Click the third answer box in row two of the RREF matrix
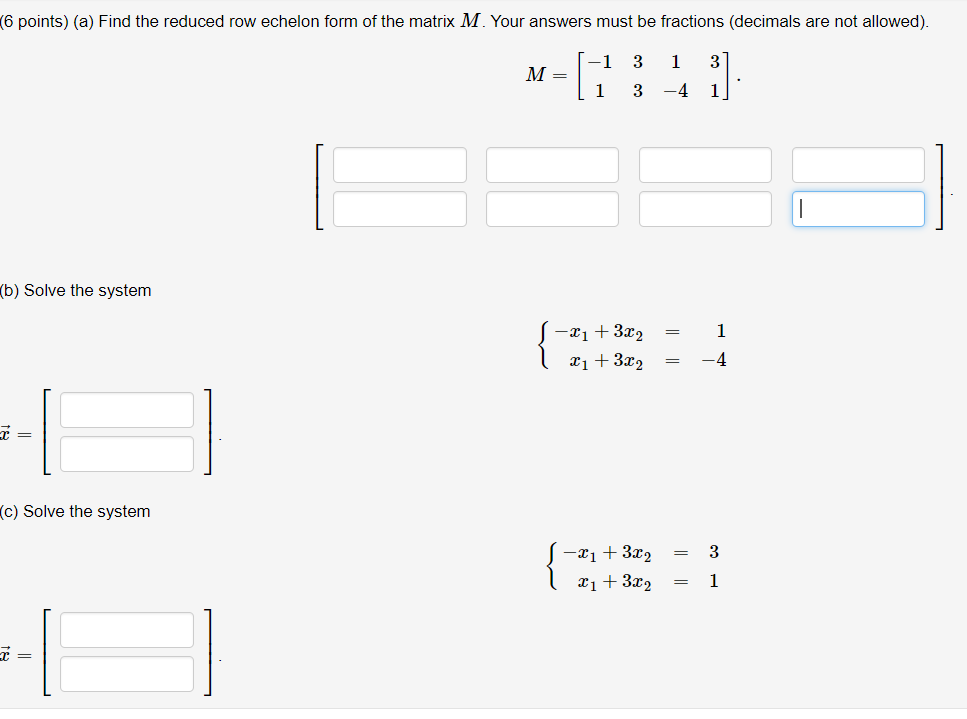 point(705,209)
